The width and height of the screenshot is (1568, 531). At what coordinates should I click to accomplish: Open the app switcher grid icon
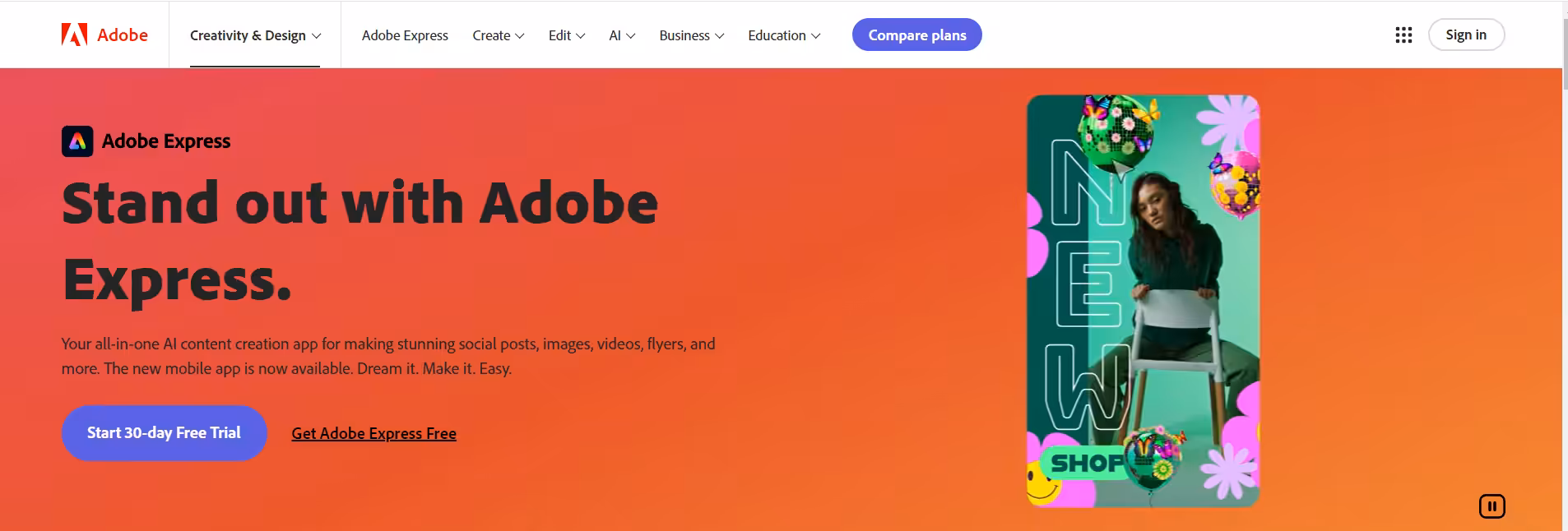click(1403, 35)
